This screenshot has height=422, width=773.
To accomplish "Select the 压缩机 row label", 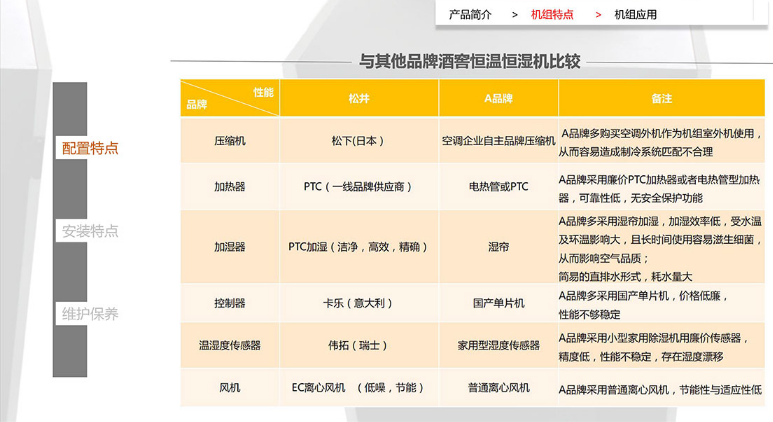I will point(229,141).
